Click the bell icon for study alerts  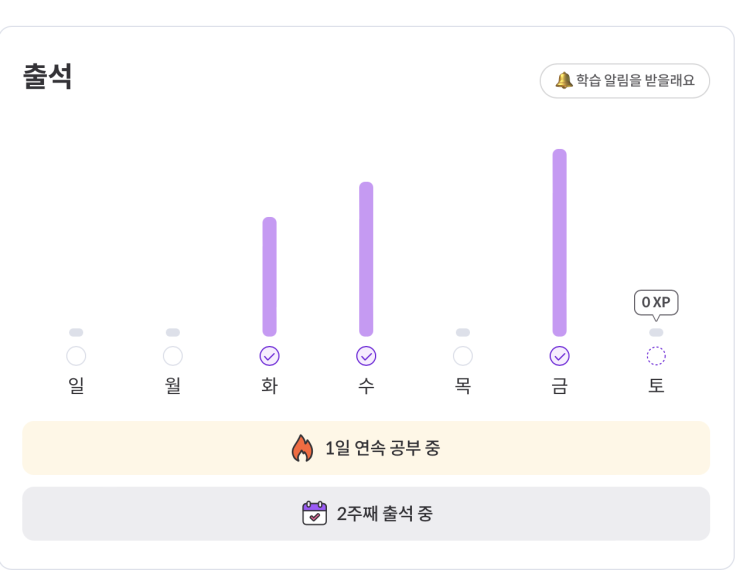[564, 80]
